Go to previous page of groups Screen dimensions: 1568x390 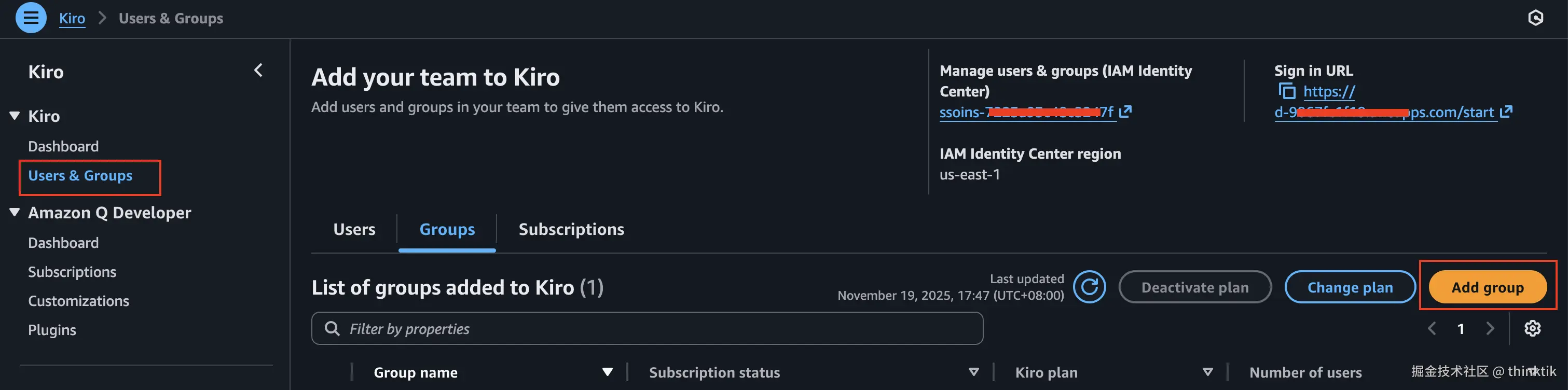pyautogui.click(x=1432, y=329)
